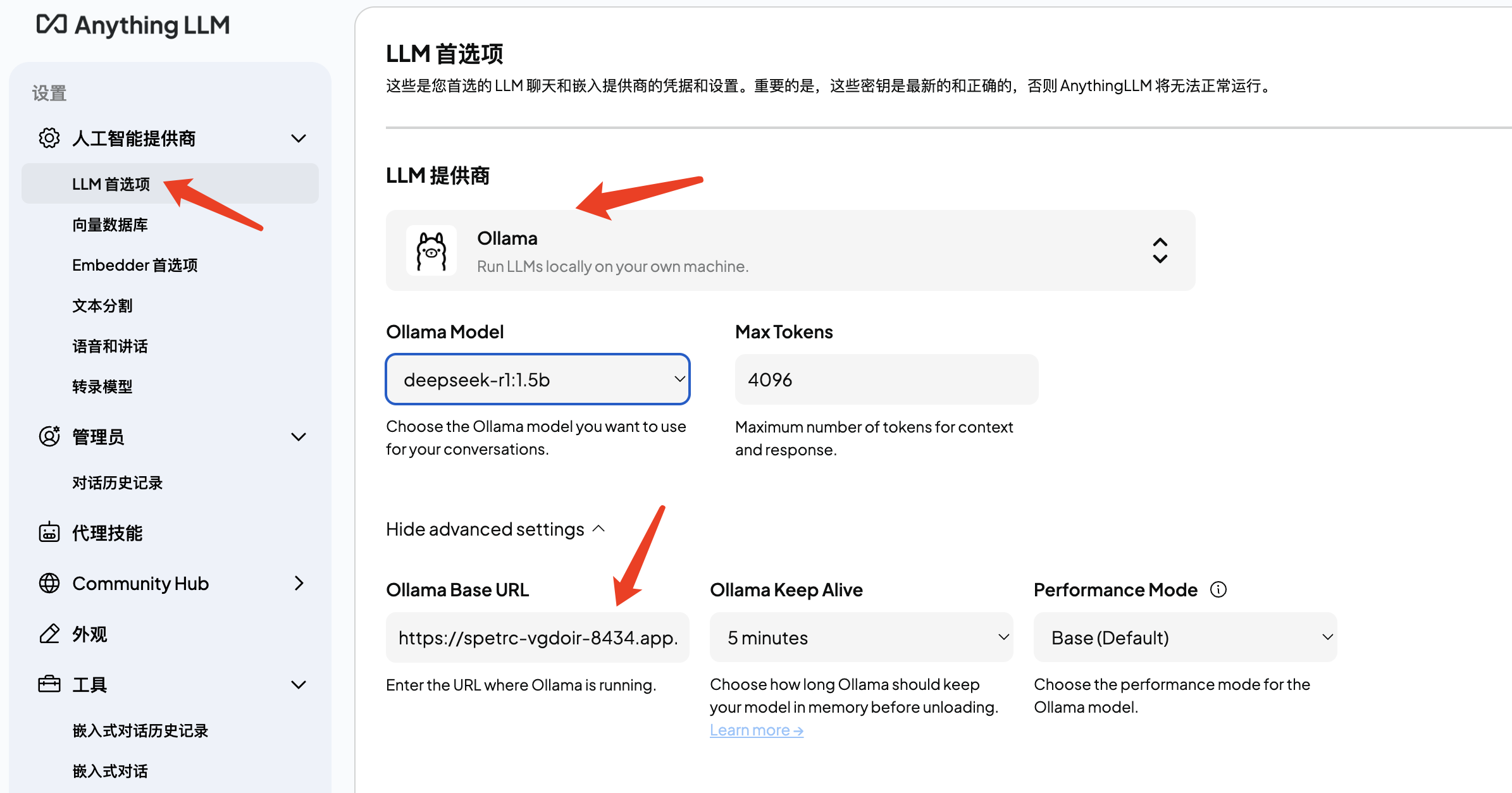Click the gear icon beside 人工智能提供商
This screenshot has width=1512, height=793.
(49, 138)
